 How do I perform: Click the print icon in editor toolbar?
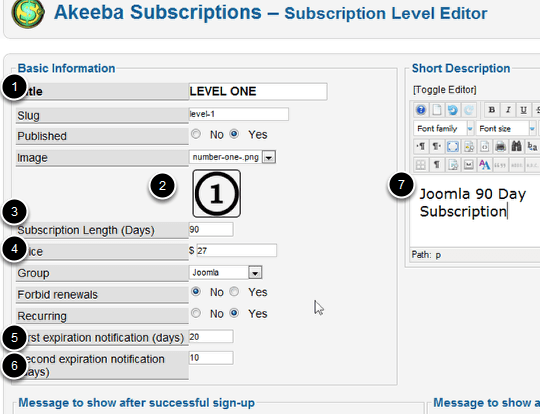pos(500,147)
